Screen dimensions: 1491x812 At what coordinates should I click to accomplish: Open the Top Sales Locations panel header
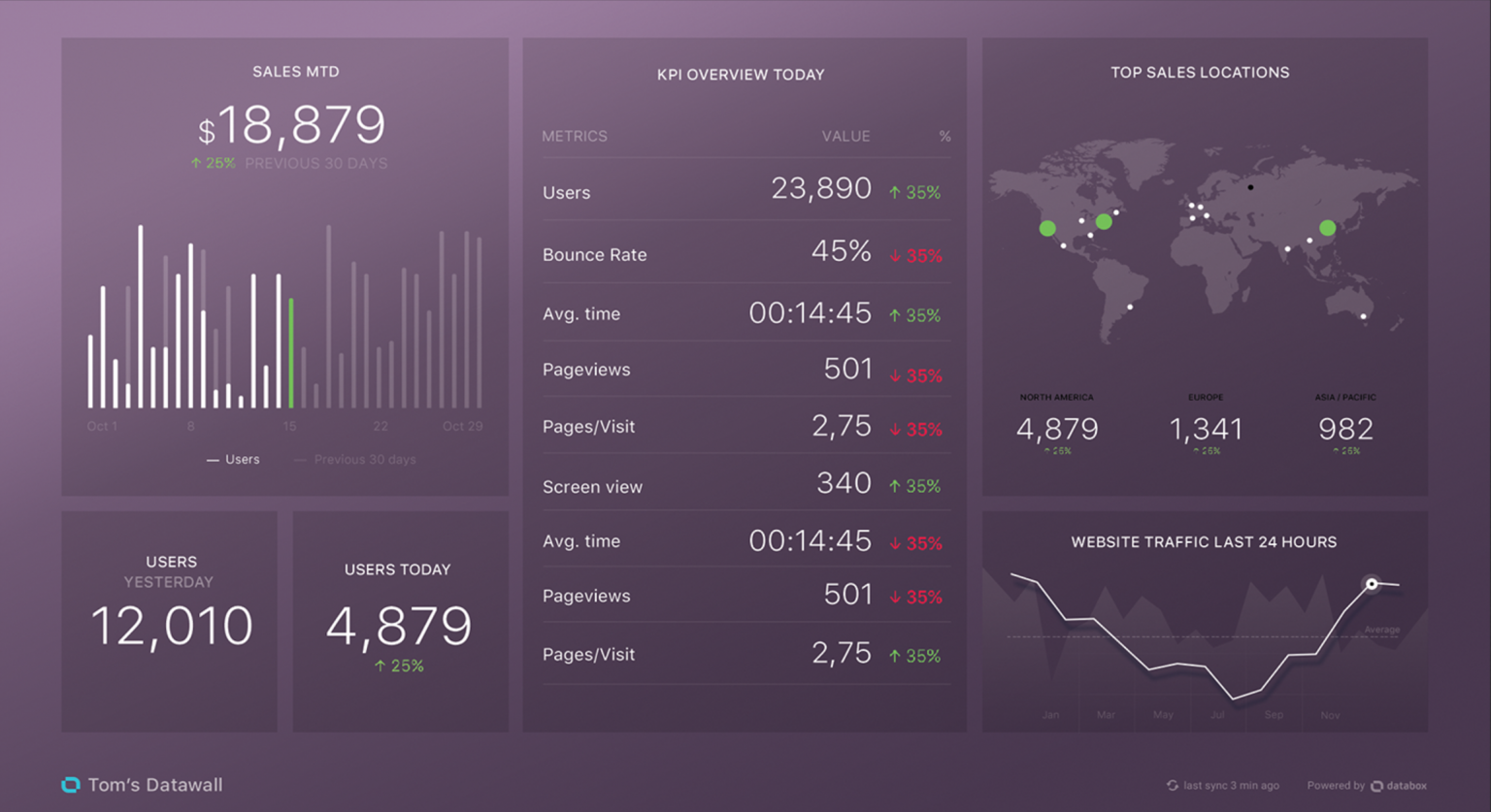(1200, 72)
